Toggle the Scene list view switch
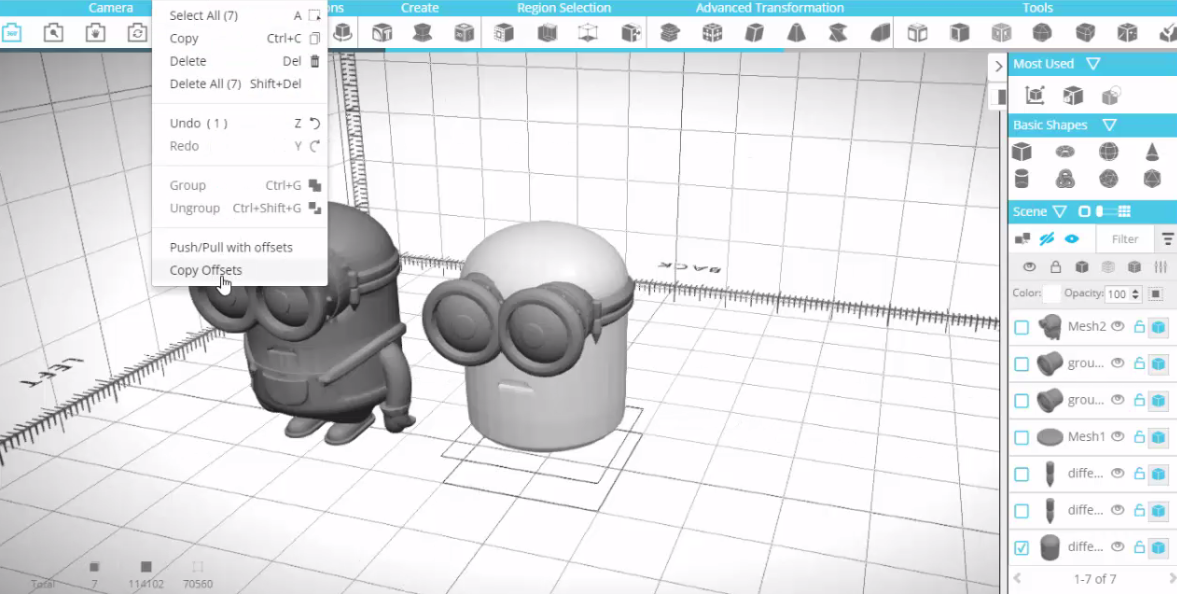Screen dimensions: 1177x594 click(1105, 212)
